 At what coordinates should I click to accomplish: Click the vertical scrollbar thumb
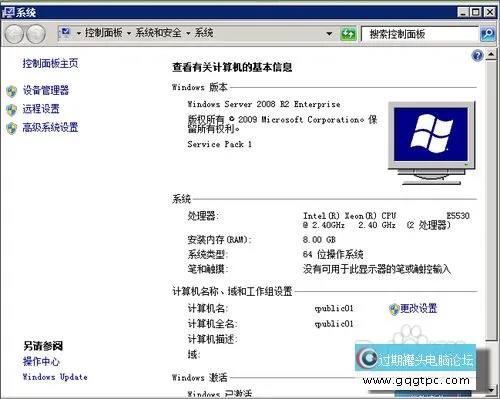[x=491, y=200]
